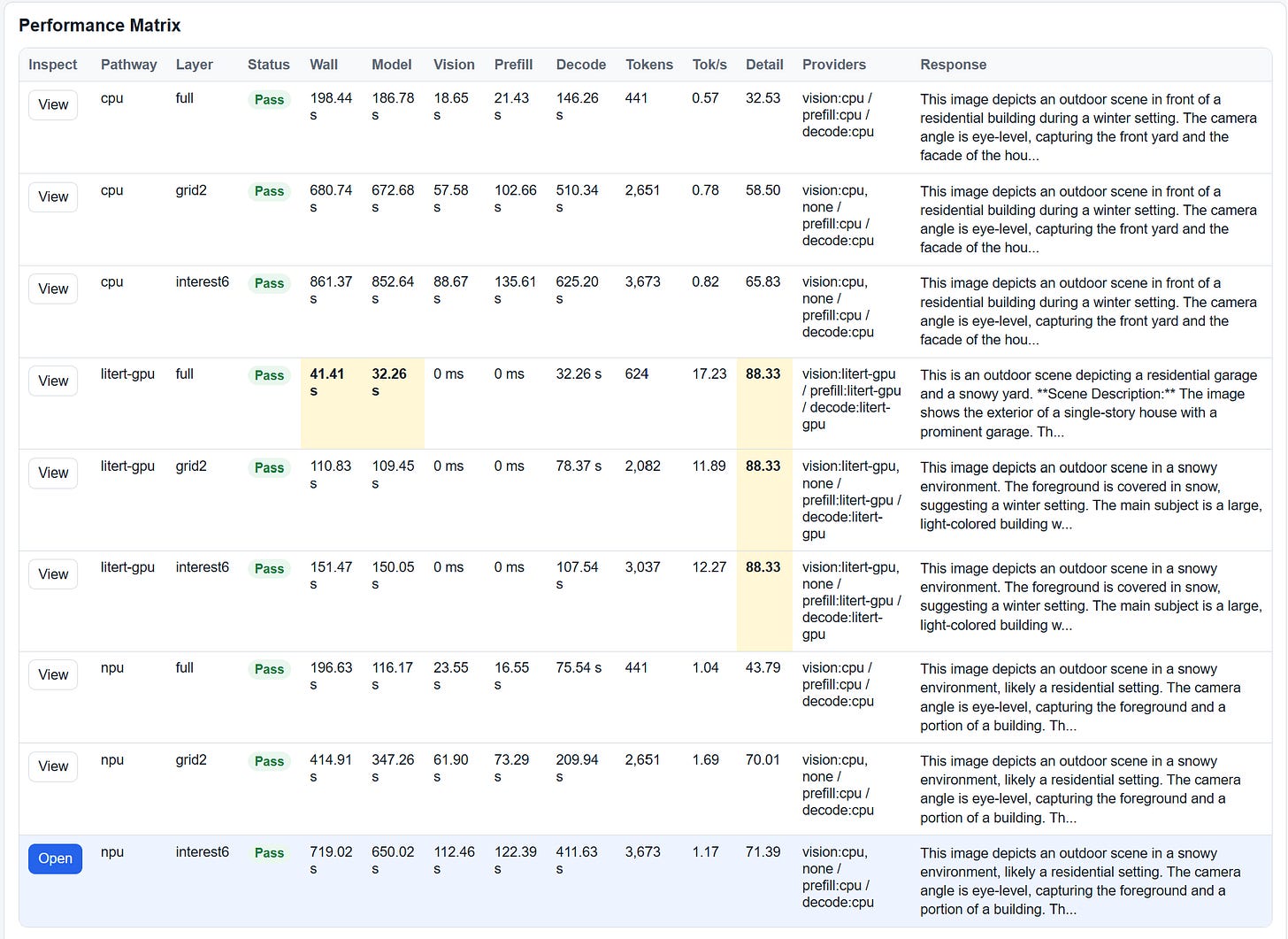Click decode time 75.54 s
The image size is (1288, 939).
[579, 668]
